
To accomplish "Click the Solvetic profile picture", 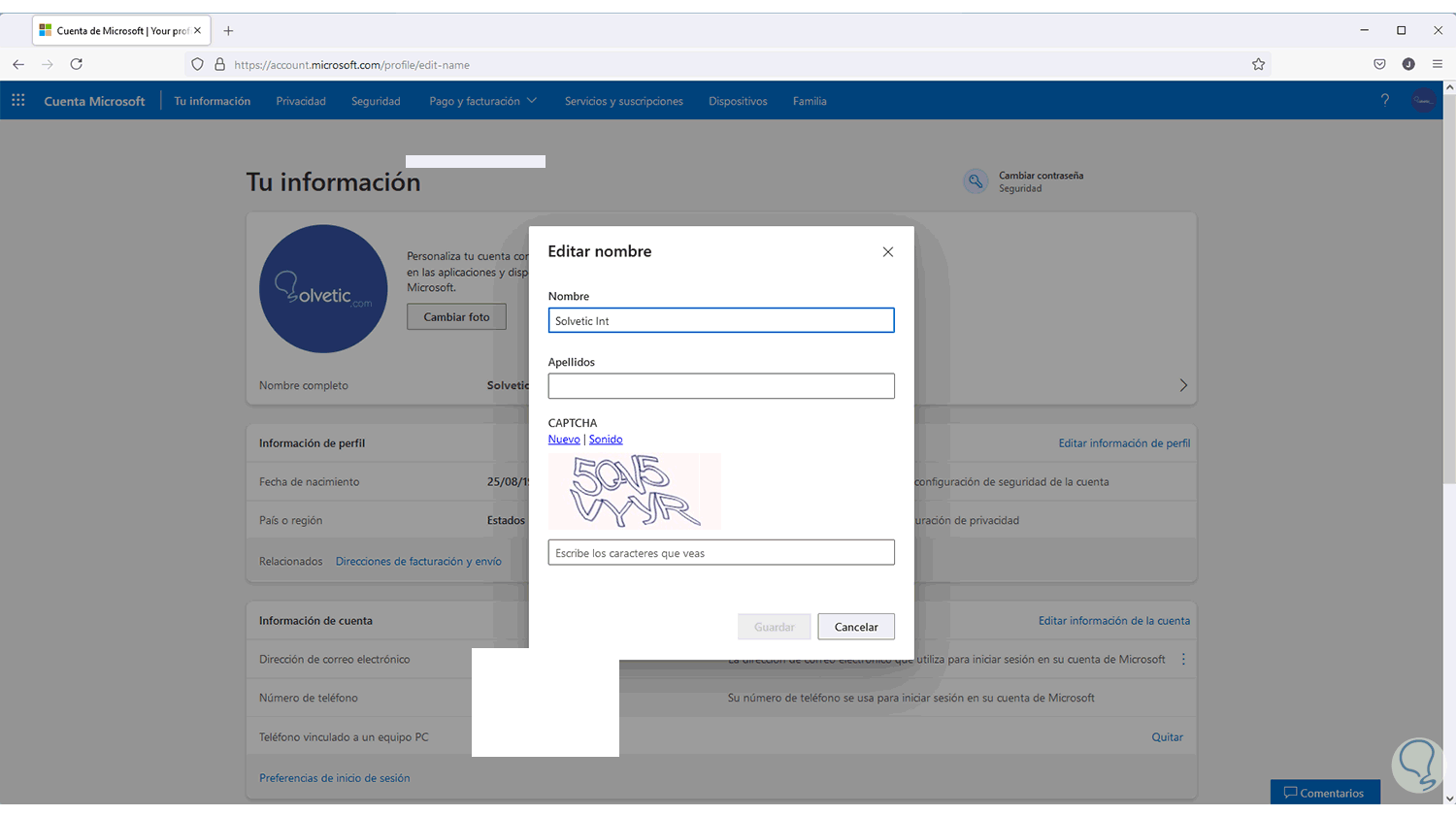I will coord(323,288).
